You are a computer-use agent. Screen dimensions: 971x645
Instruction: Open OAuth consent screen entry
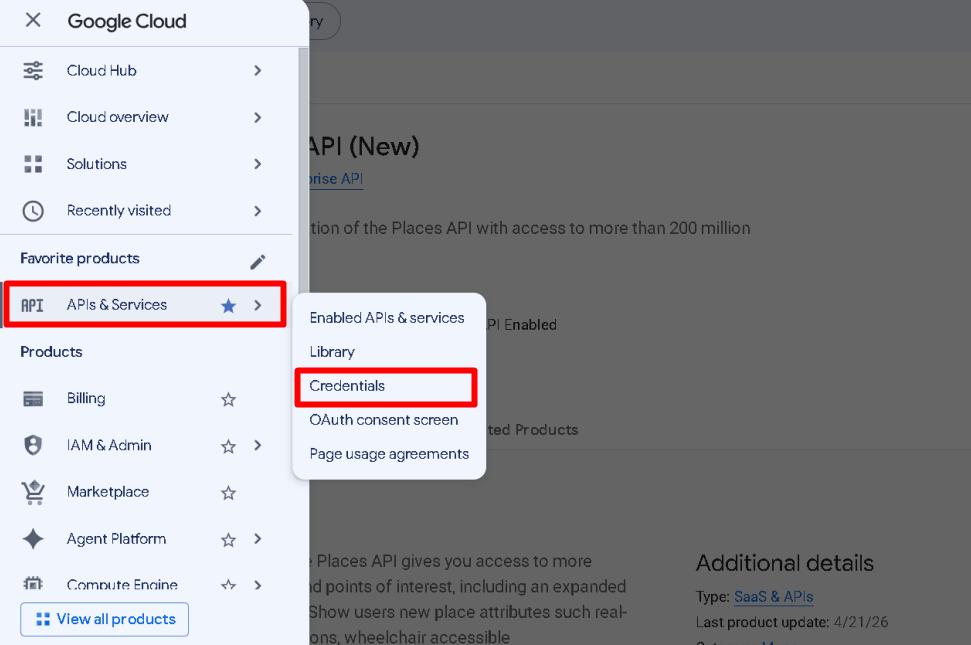pyautogui.click(x=384, y=420)
